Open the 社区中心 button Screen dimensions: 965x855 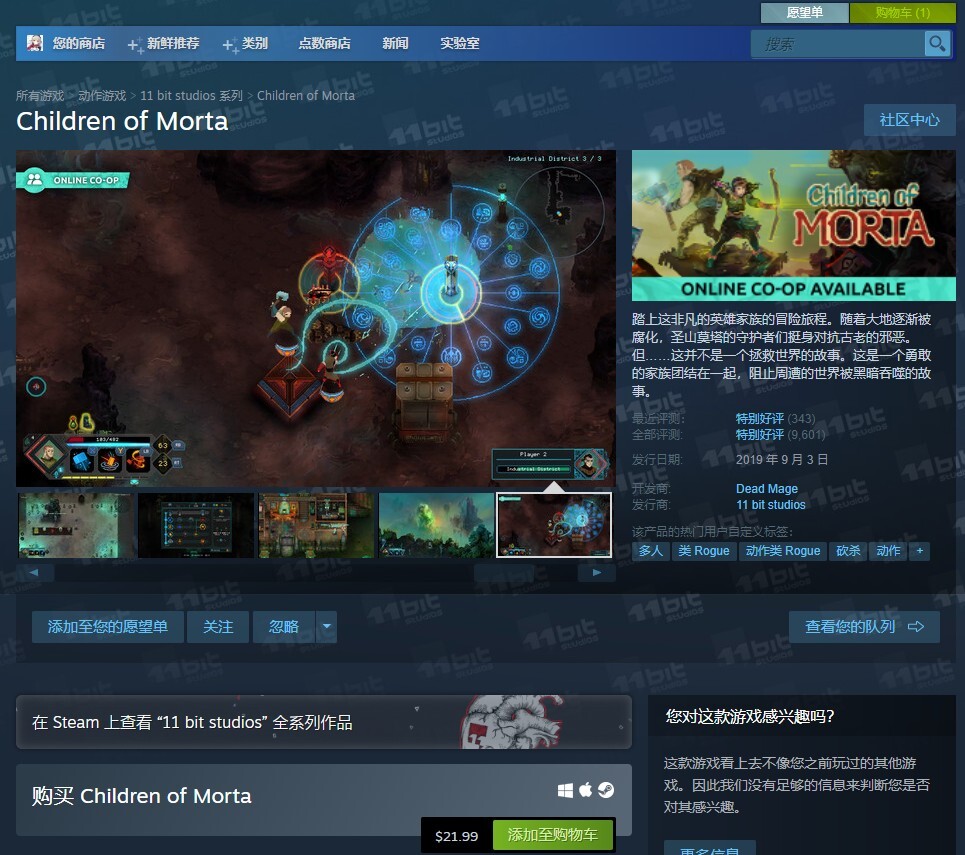(x=910, y=120)
